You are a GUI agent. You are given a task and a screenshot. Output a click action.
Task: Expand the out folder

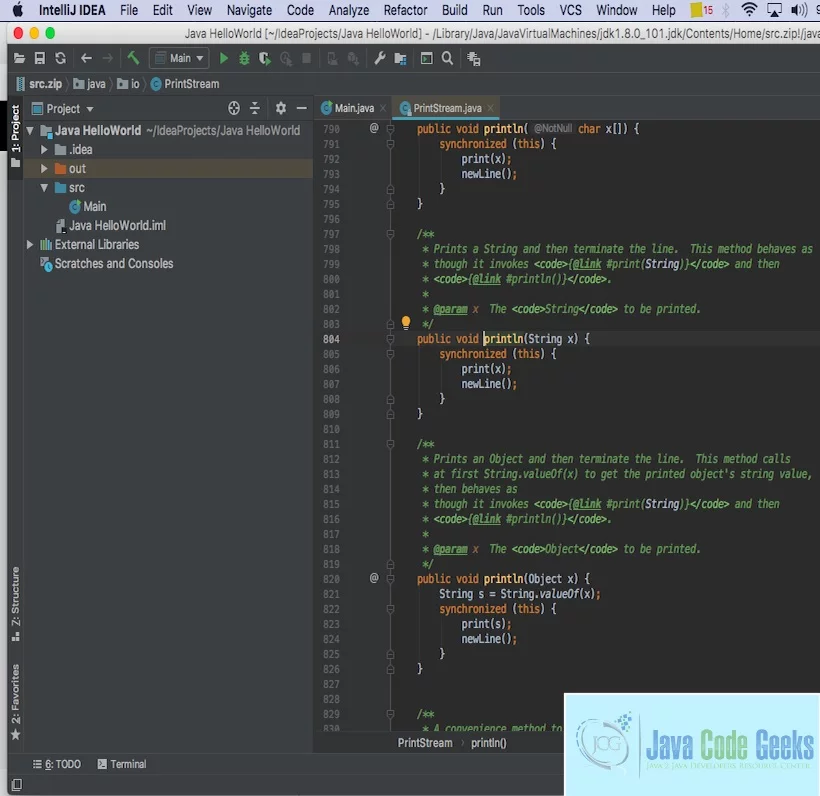point(44,168)
